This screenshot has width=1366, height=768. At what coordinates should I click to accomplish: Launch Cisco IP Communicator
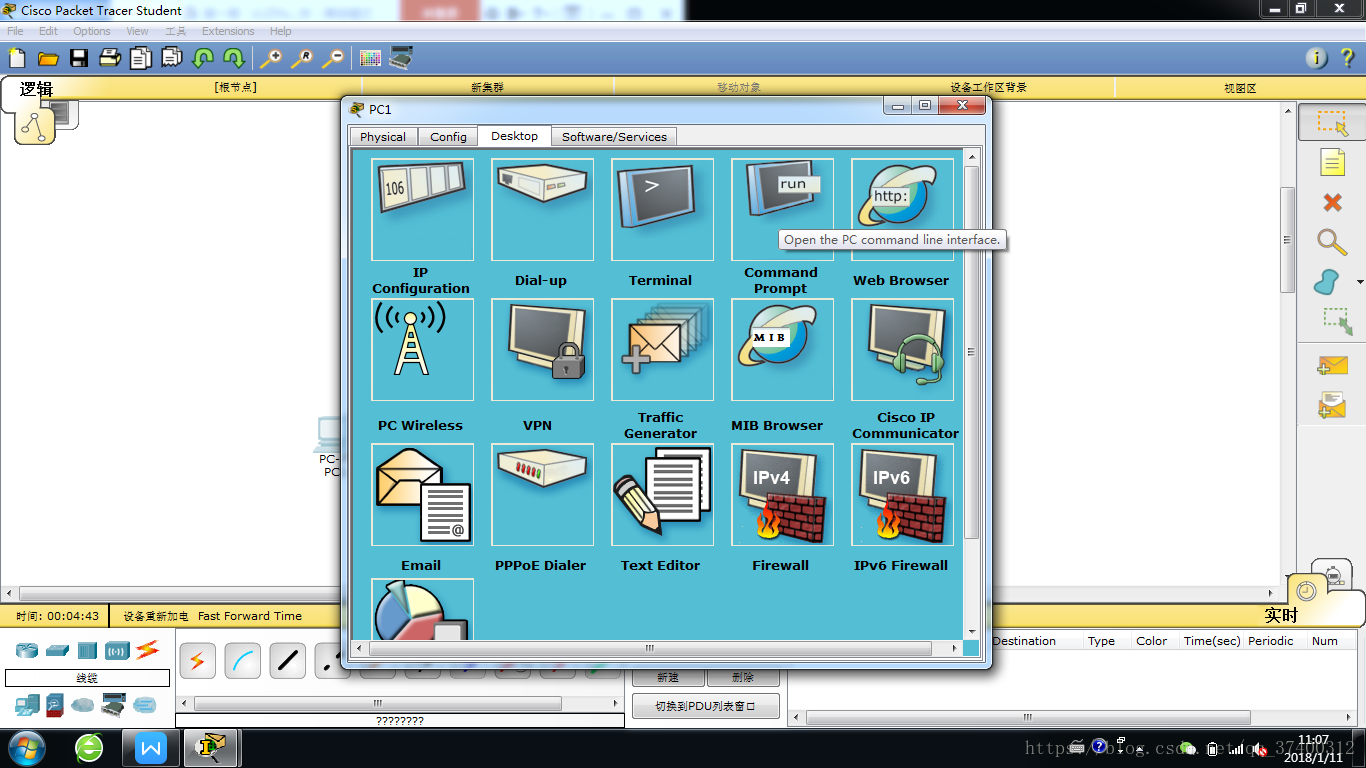pyautogui.click(x=902, y=350)
